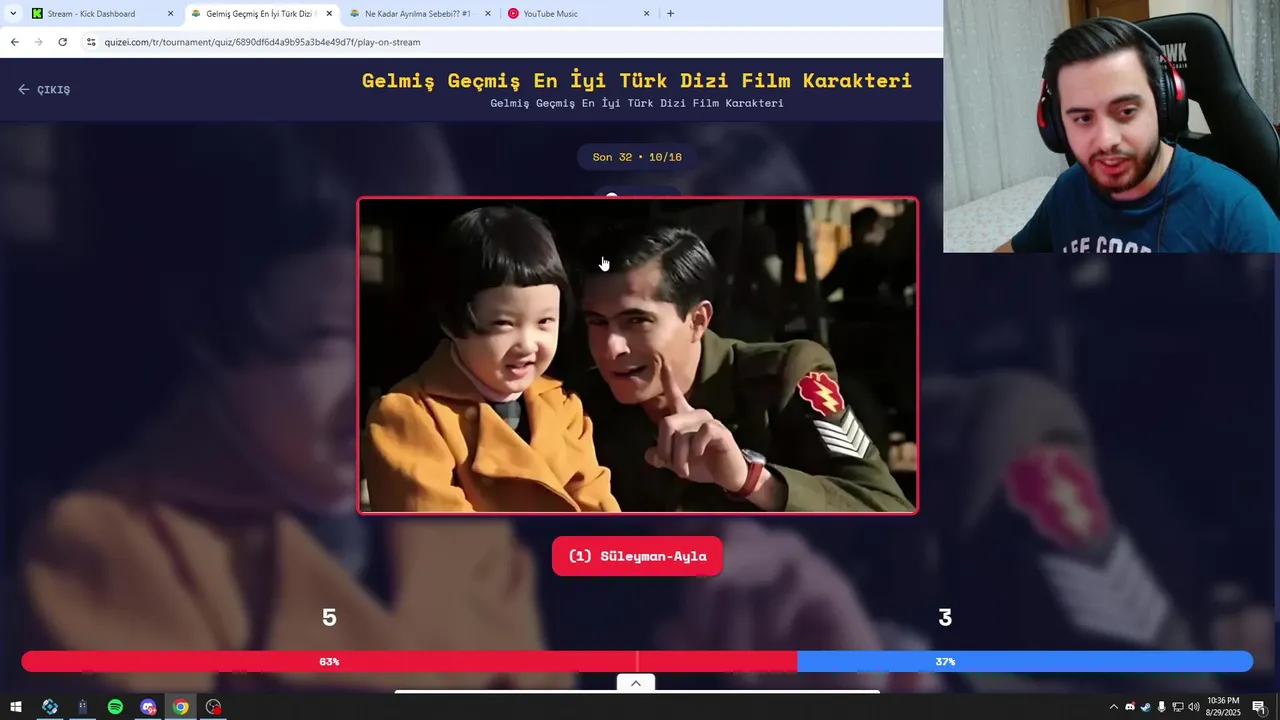
Task: Click the quiz subtitle under the heading
Action: click(637, 104)
